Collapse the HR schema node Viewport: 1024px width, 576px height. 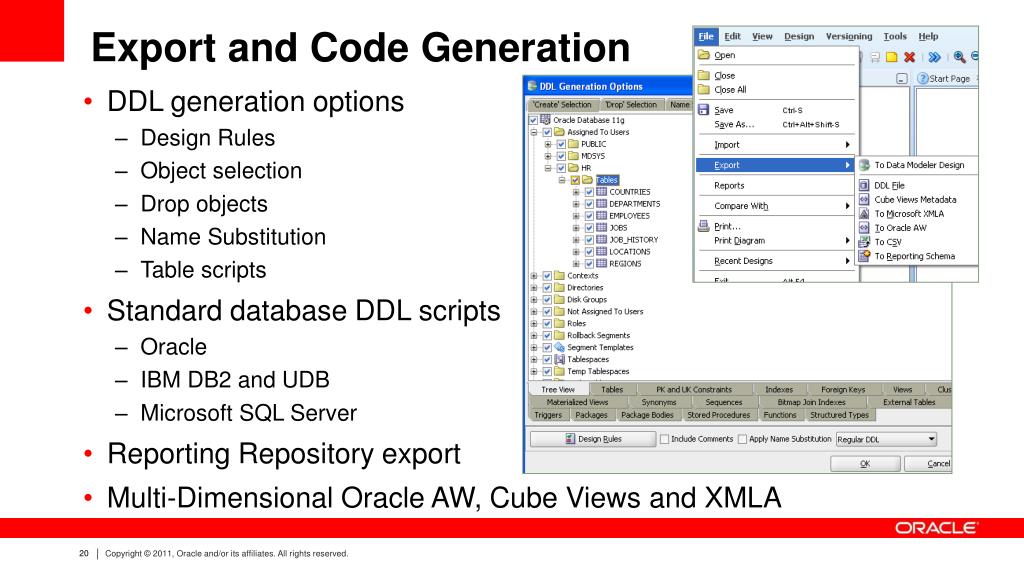548,168
